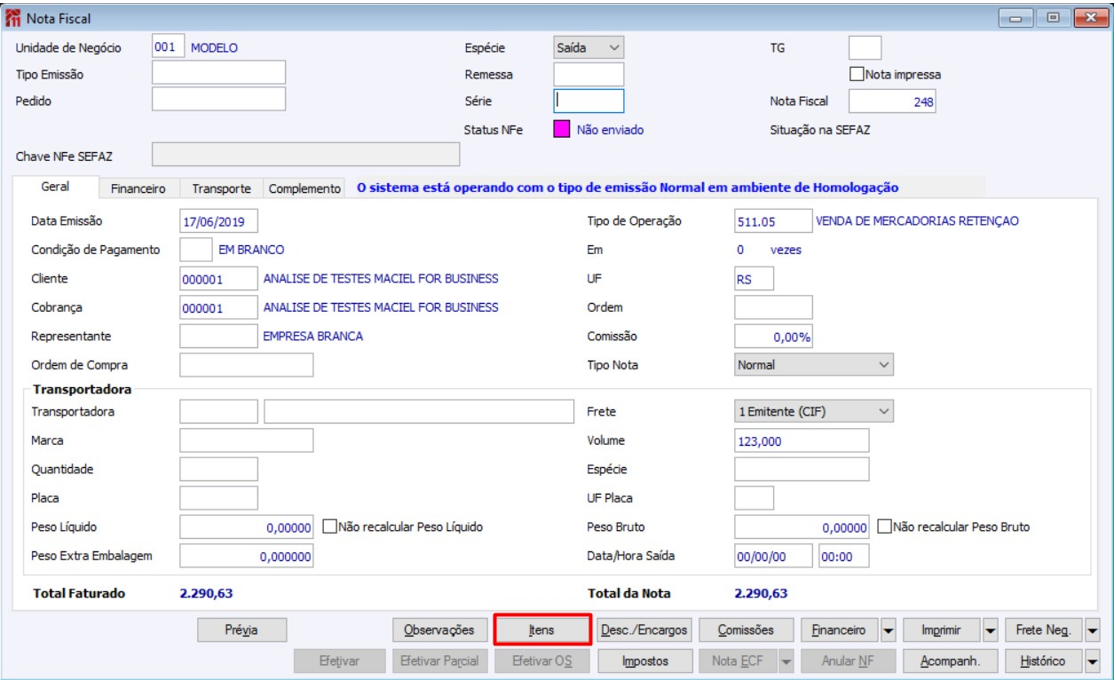The image size is (1116, 680).
Task: Focus the Marca field
Action: (x=246, y=440)
